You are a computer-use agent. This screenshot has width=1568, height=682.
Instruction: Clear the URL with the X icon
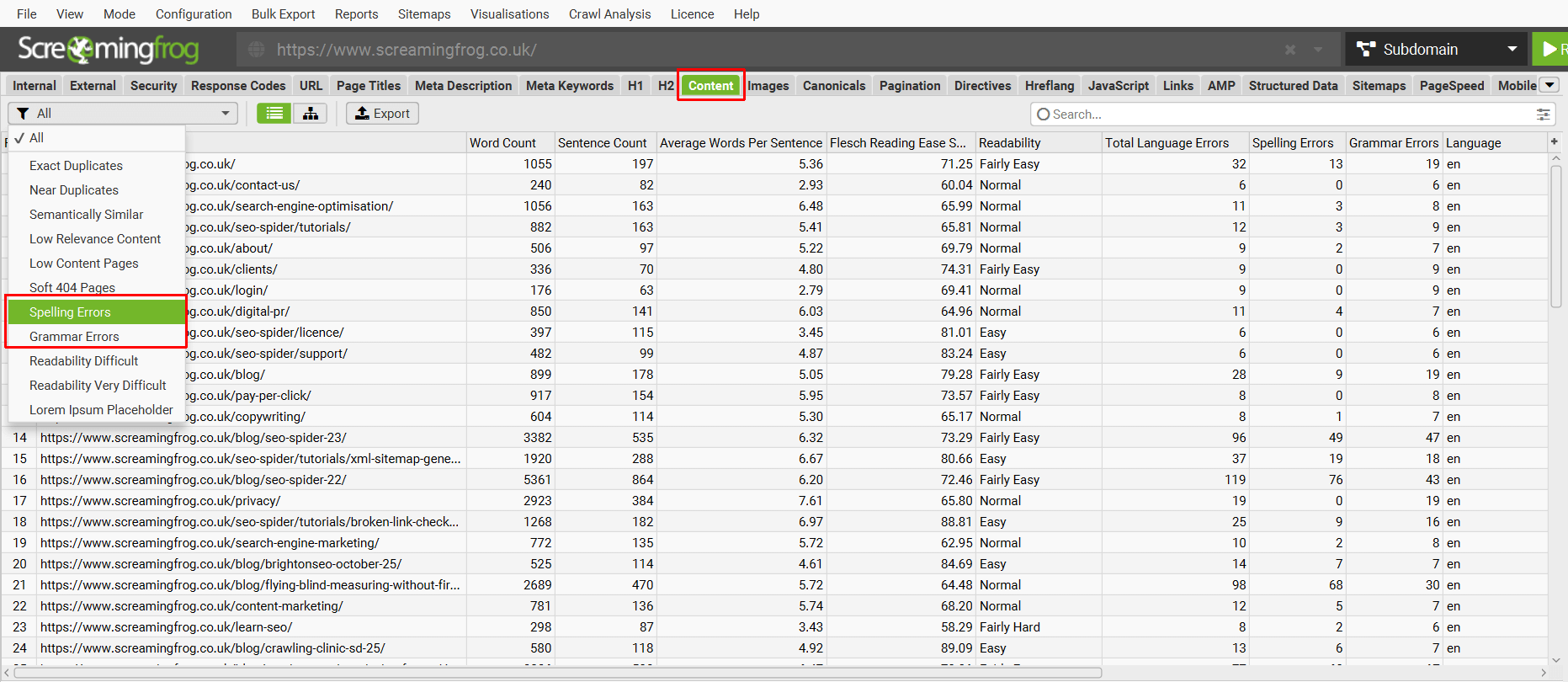pyautogui.click(x=1289, y=50)
